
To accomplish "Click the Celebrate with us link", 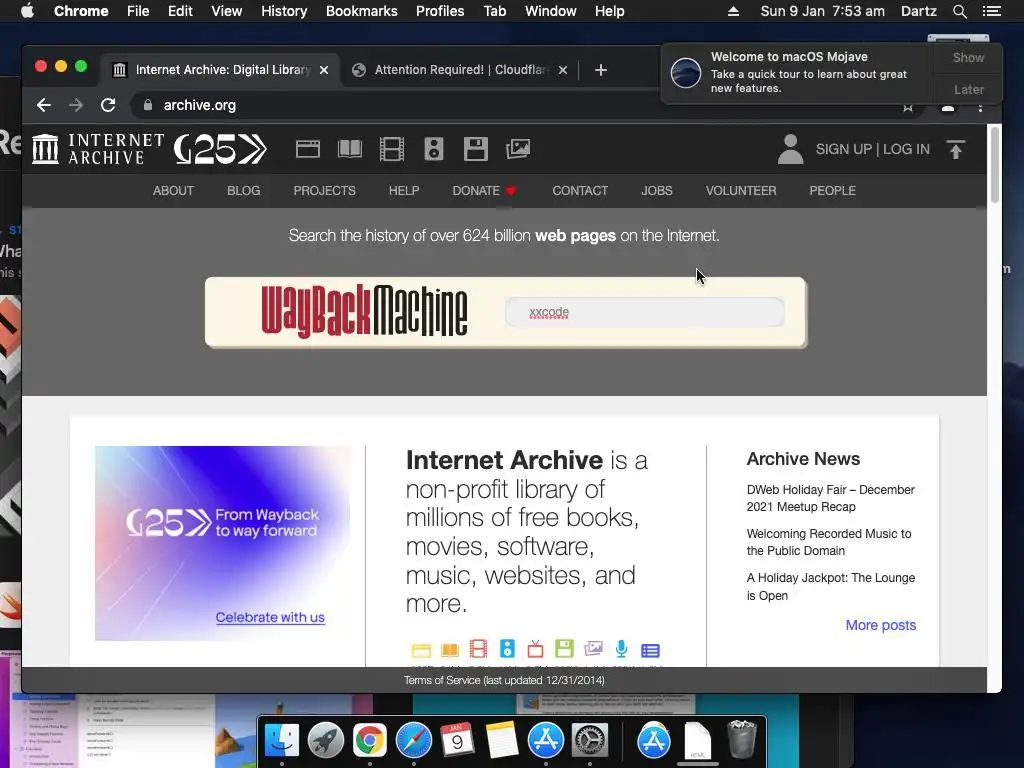I will click(270, 617).
